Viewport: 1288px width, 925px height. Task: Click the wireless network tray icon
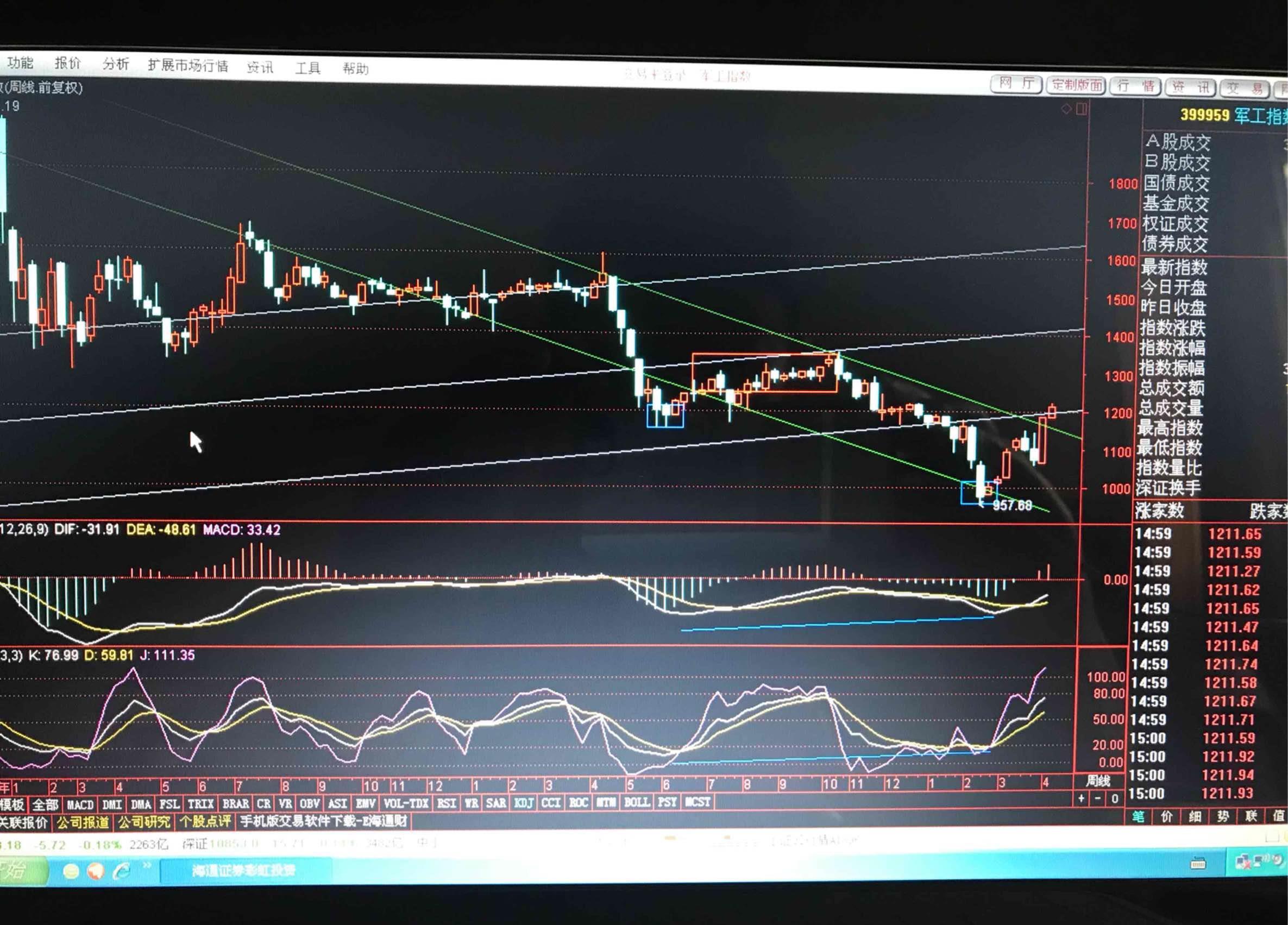point(1262,861)
